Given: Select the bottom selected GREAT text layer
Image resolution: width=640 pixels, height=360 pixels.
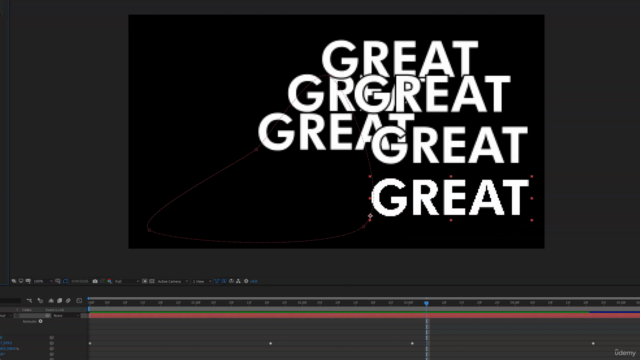Looking at the screenshot, I should pos(450,198).
